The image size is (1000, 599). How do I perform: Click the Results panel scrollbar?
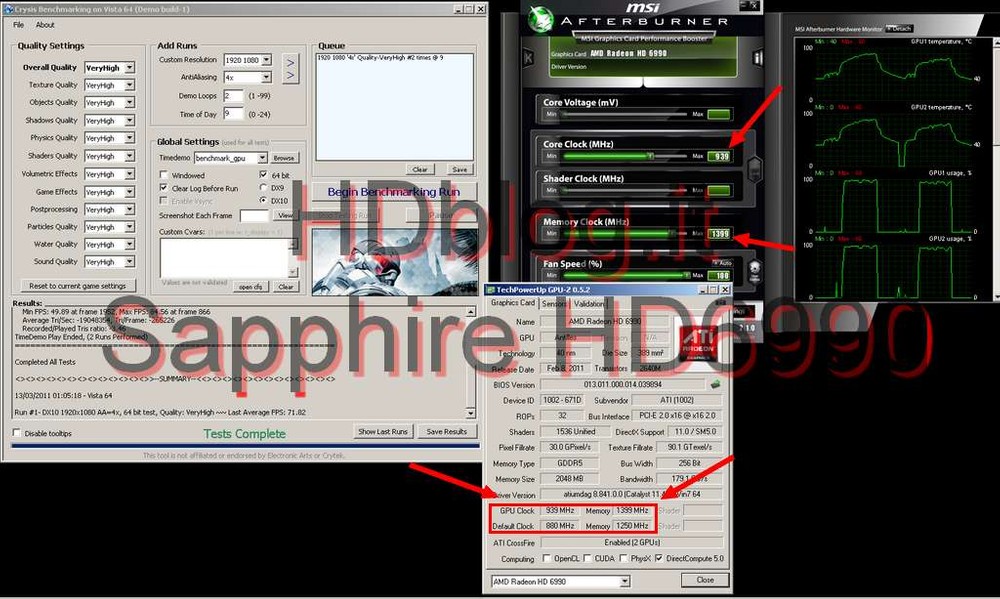click(471, 362)
